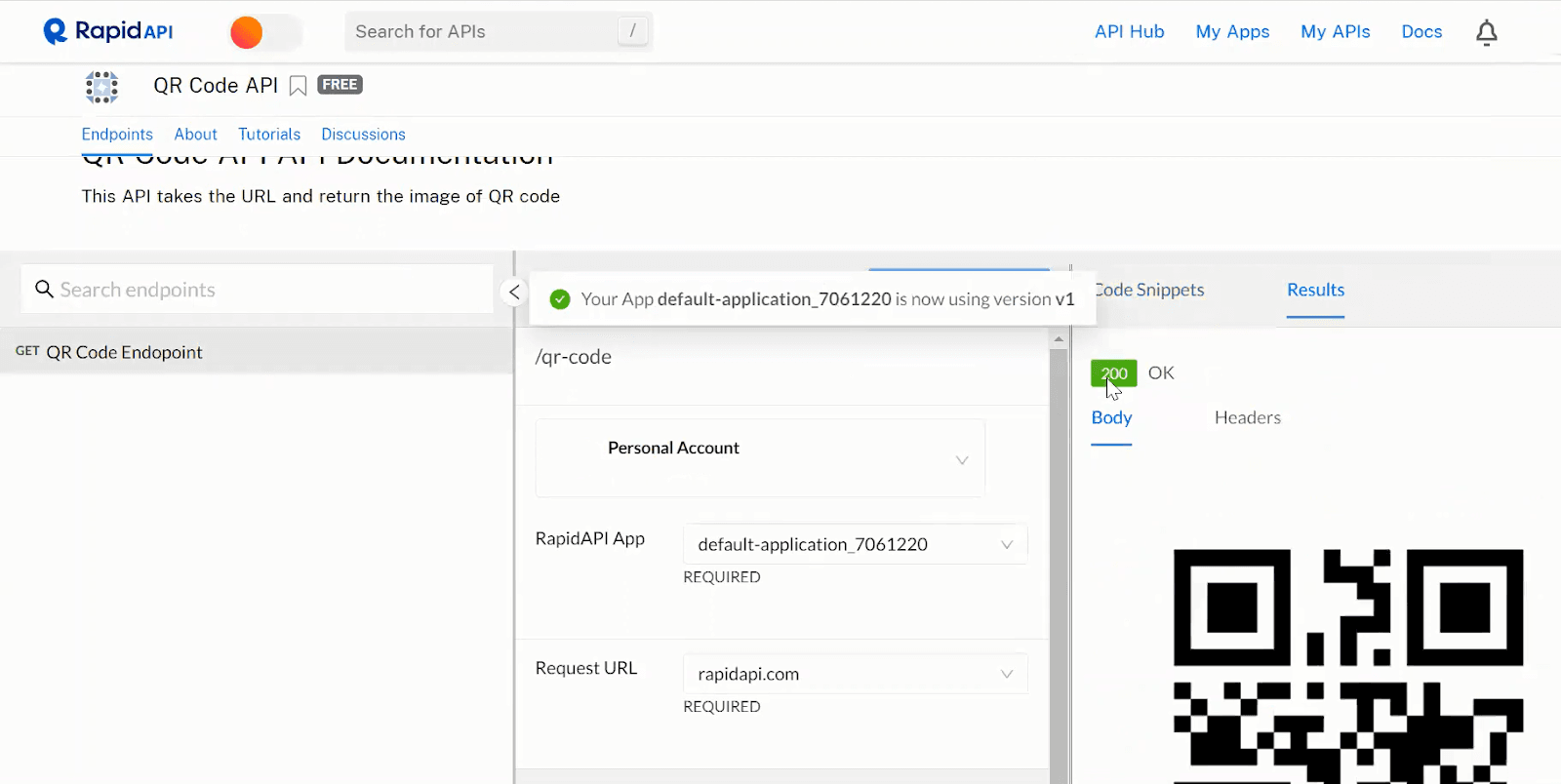Open the Results tab
1561x784 pixels.
pos(1315,290)
